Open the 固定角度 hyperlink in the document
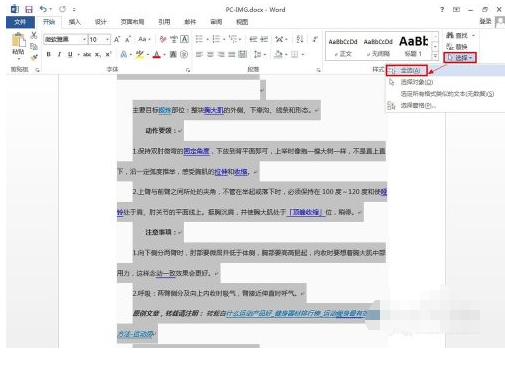This screenshot has width=505, height=372. [196, 151]
